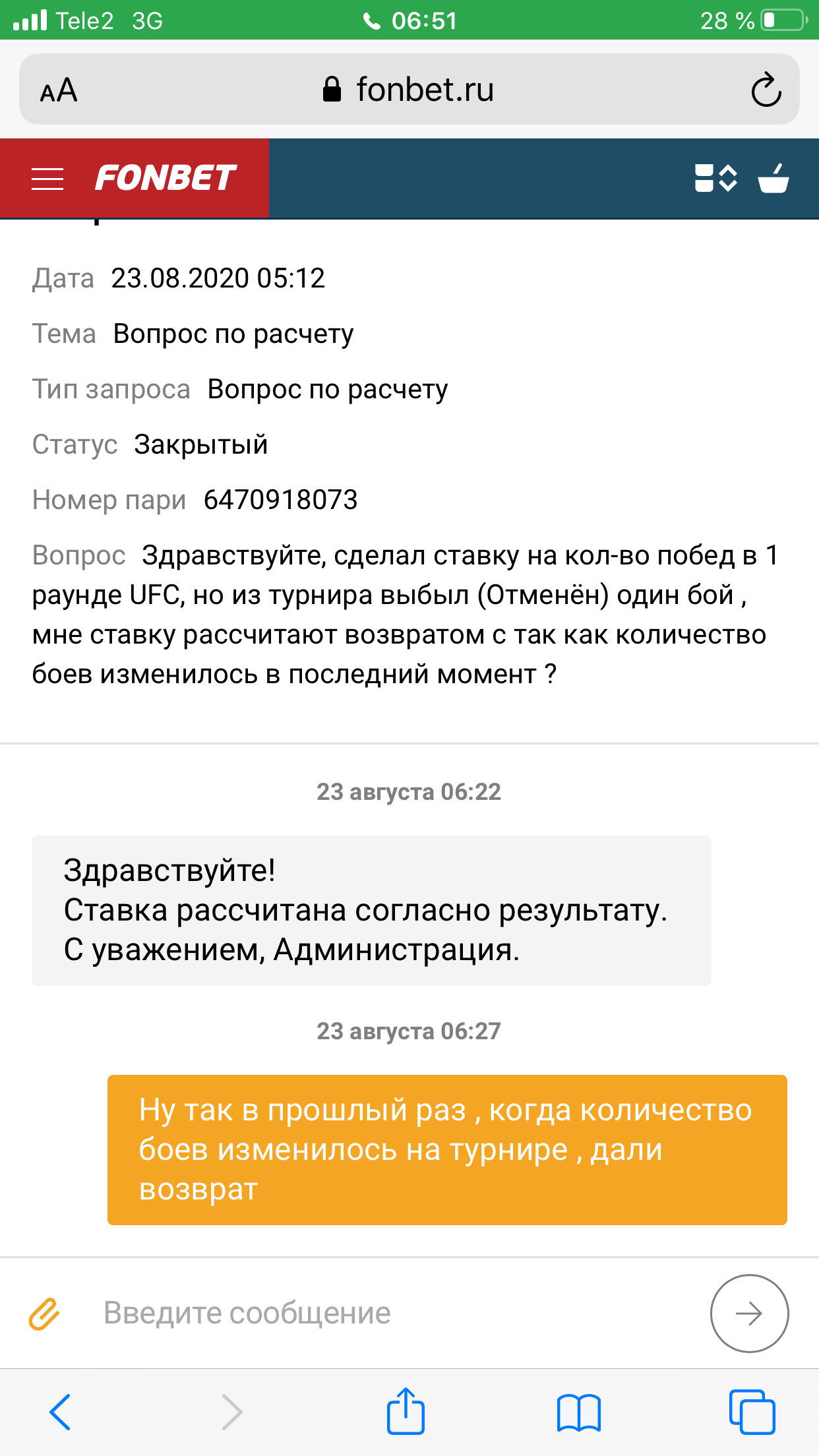This screenshot has width=819, height=1456.
Task: Return to the active call via green status bar
Action: 409,20
